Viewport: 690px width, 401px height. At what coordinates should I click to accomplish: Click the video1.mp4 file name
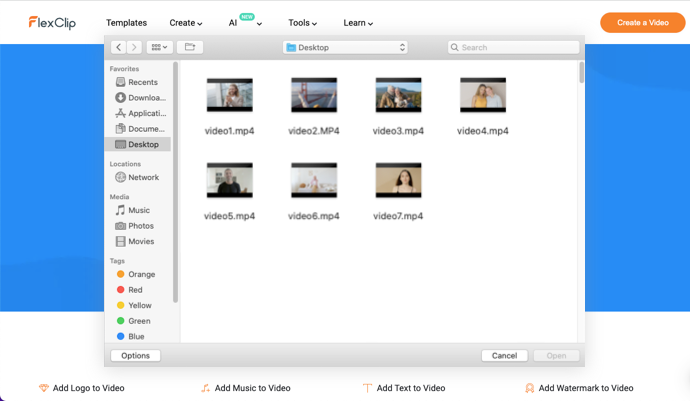[229, 131]
